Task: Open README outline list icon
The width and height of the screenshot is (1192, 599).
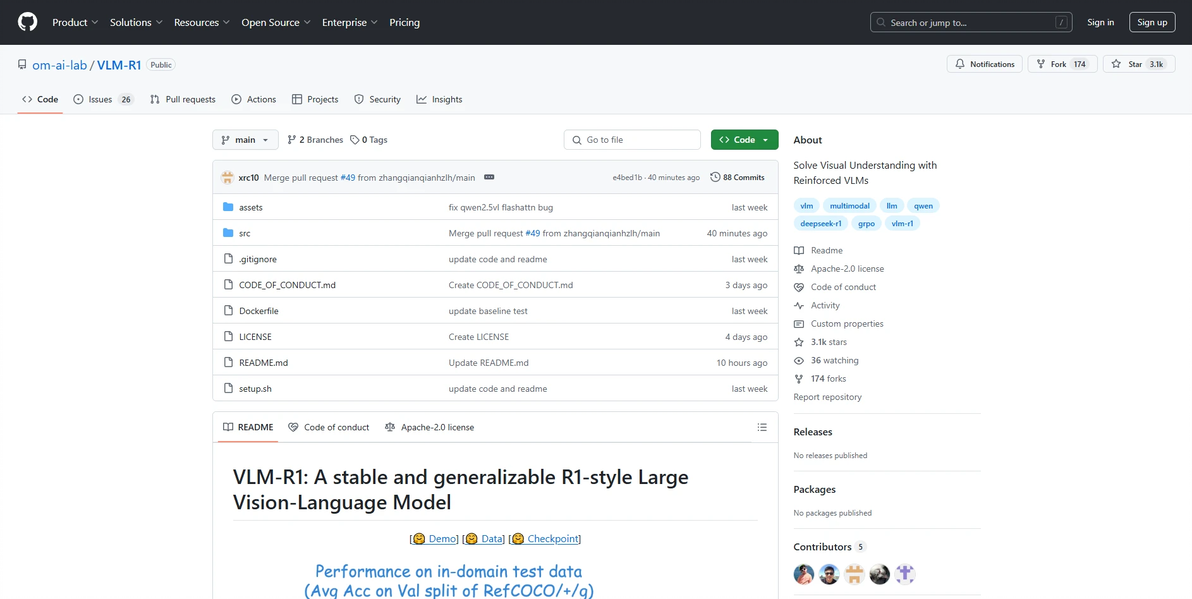Action: click(x=762, y=427)
